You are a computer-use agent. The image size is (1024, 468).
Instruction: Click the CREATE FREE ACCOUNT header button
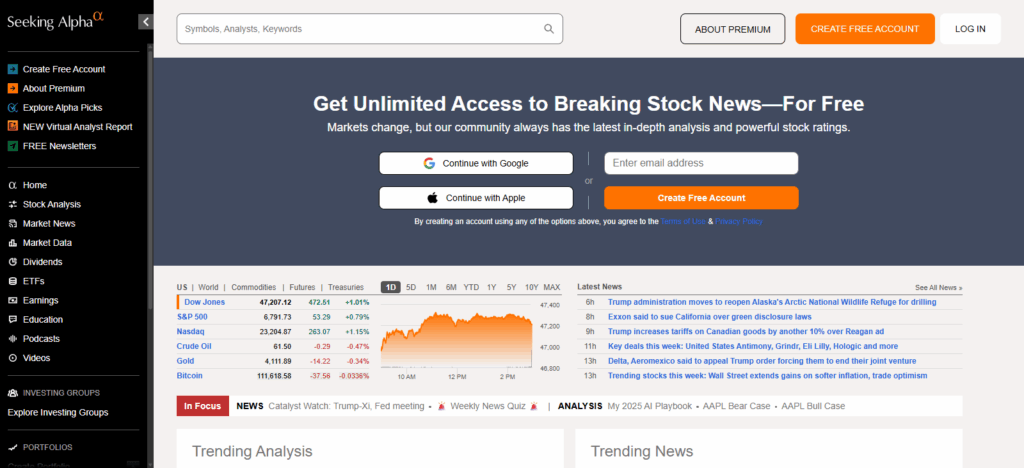pyautogui.click(x=865, y=29)
